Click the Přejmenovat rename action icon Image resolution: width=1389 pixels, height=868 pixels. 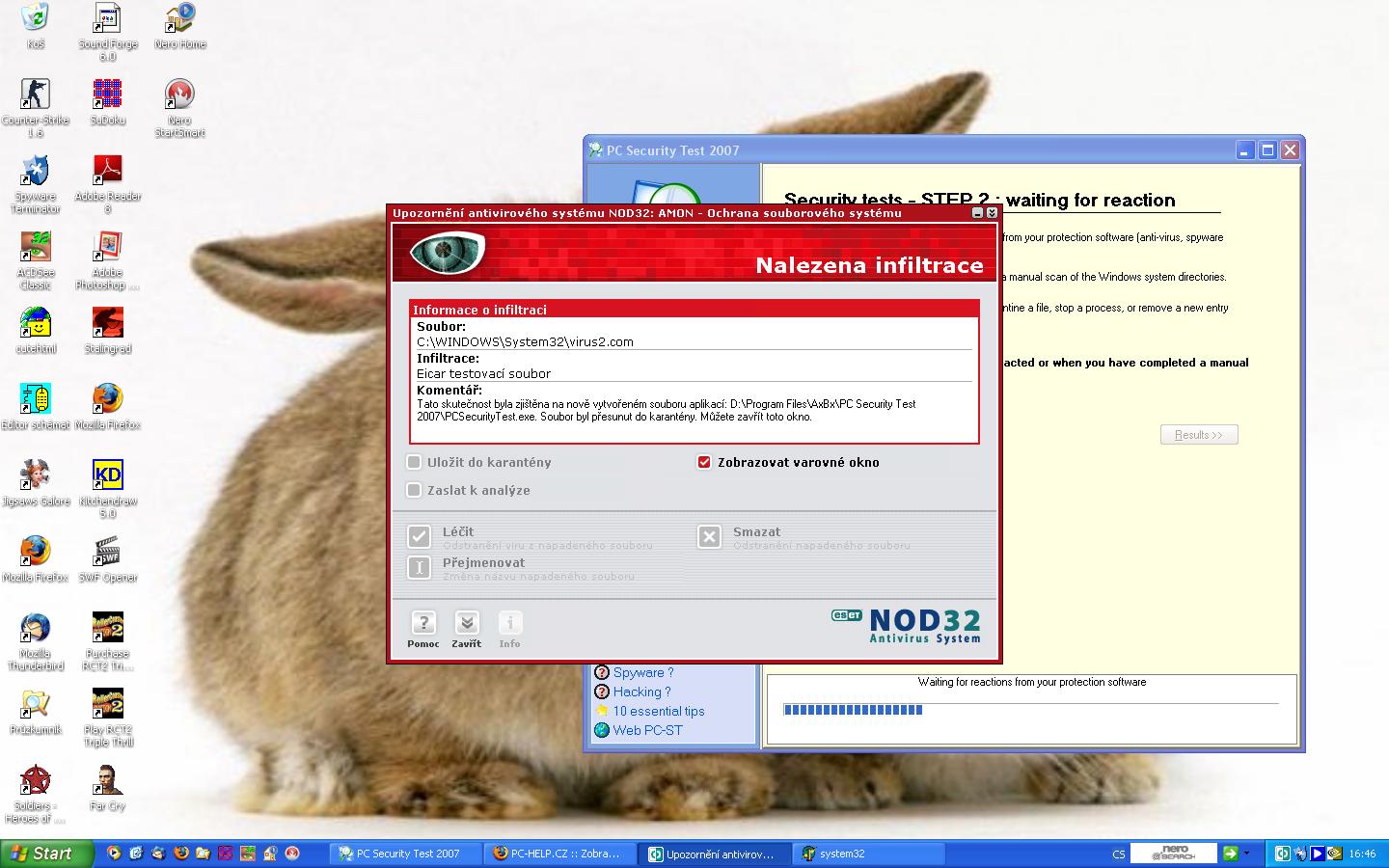point(419,567)
